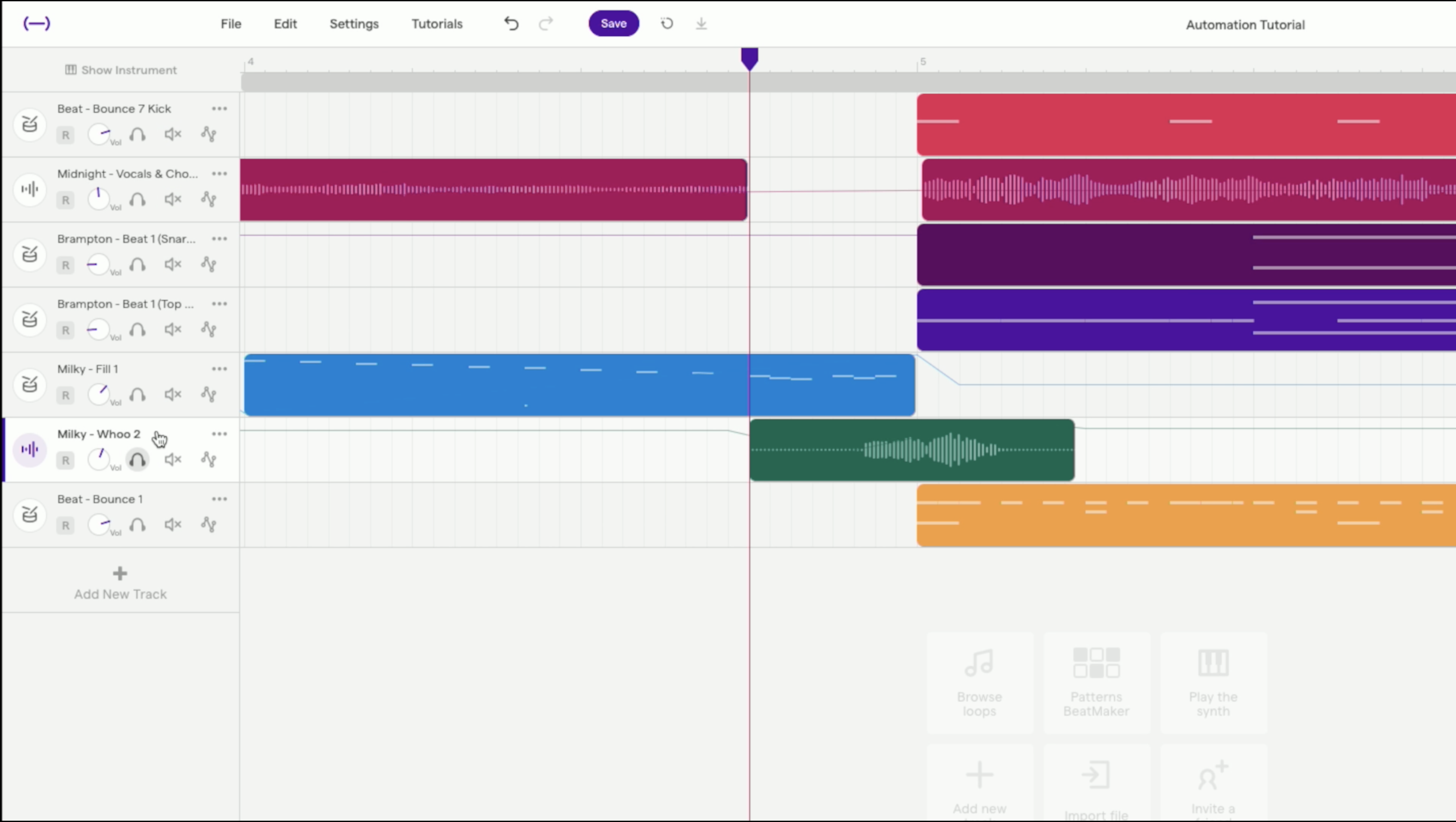Open automation settings on Milky - Fill 1 track
This screenshot has height=822, width=1456.
pyautogui.click(x=208, y=395)
